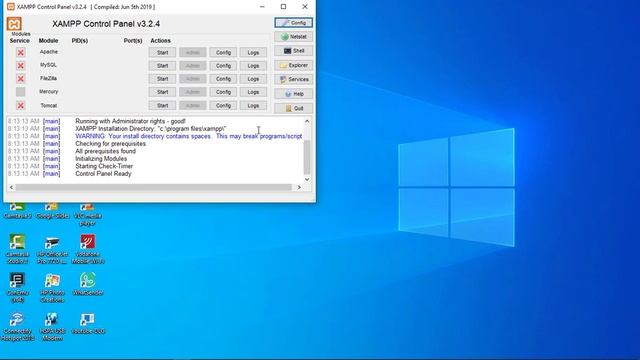Open the MySQL Logs menu
The image size is (640, 360).
253,66
